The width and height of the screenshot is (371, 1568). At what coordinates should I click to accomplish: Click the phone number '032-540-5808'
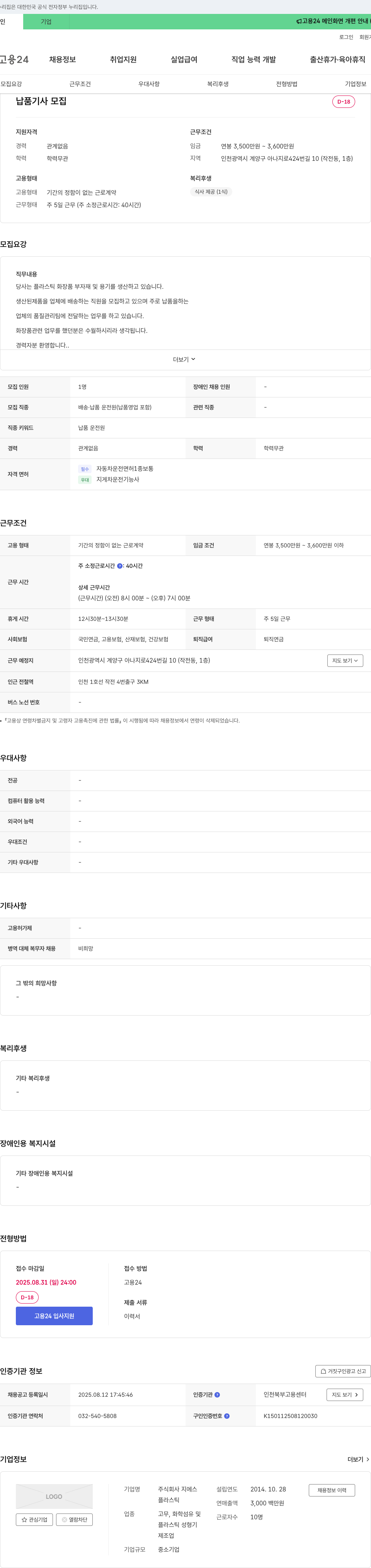[97, 1416]
